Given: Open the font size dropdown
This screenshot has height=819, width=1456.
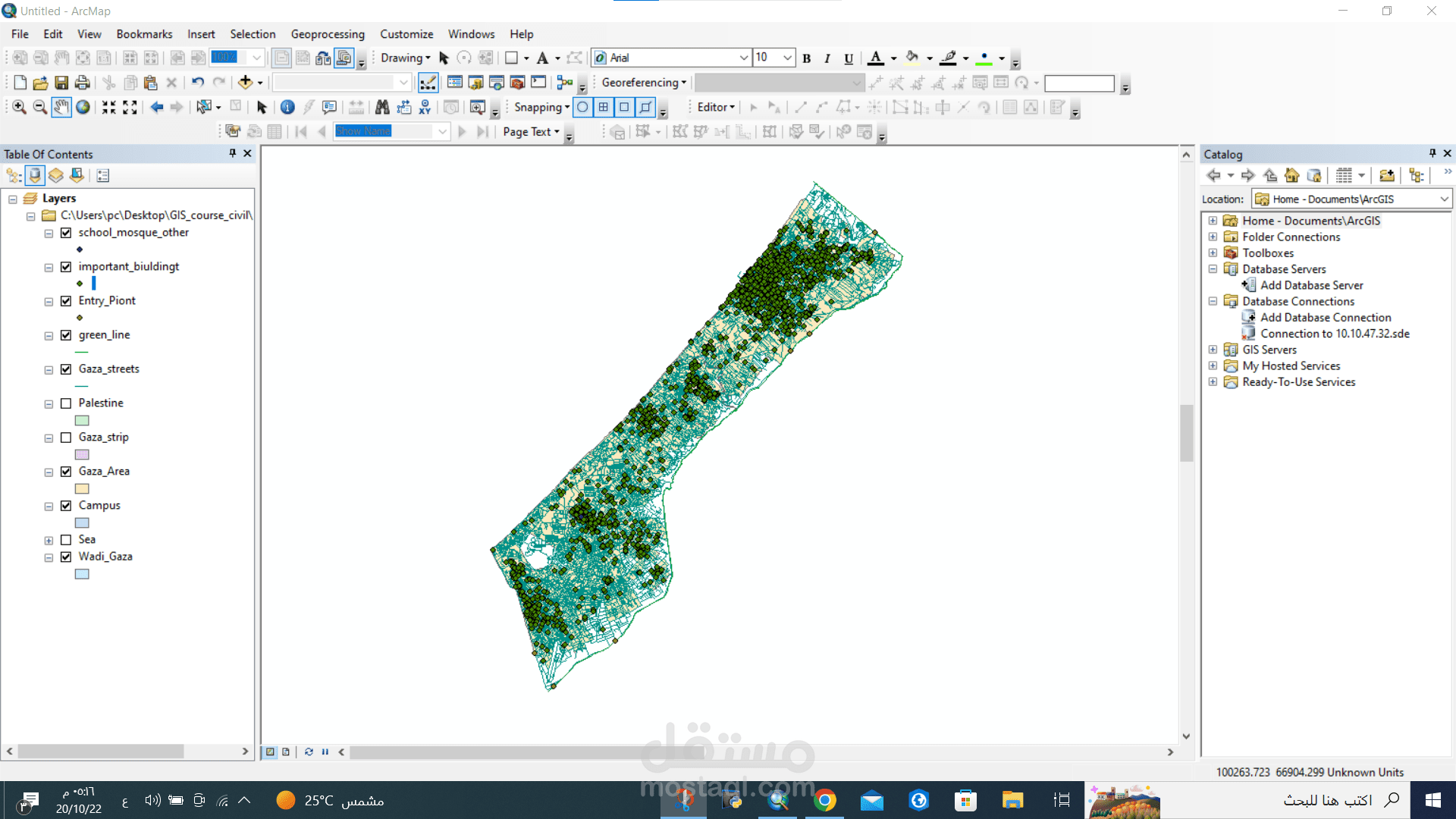Looking at the screenshot, I should pos(787,58).
